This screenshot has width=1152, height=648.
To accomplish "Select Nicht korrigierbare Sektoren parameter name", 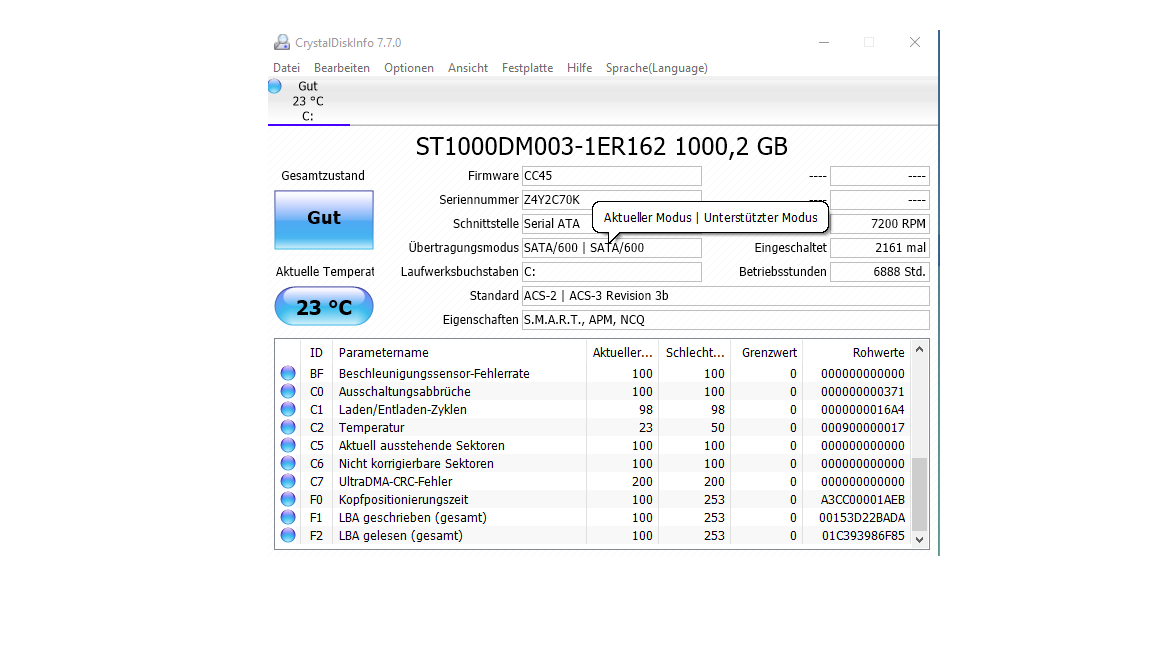I will 416,464.
